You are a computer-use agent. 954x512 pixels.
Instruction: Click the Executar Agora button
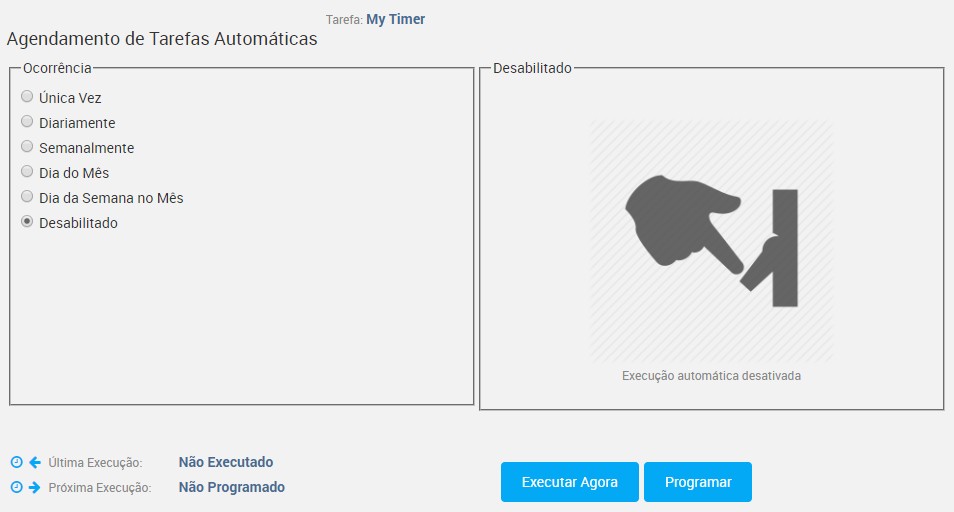[569, 482]
